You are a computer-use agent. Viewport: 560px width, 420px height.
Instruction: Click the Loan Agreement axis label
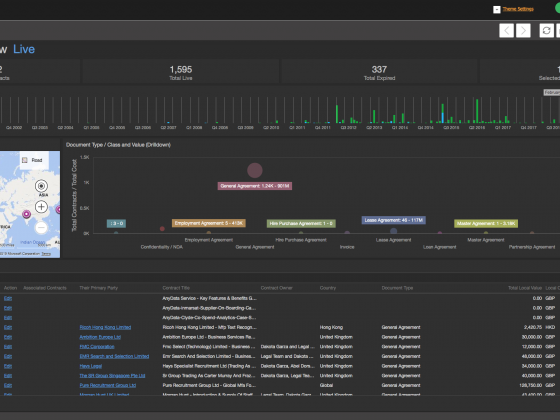(439, 247)
